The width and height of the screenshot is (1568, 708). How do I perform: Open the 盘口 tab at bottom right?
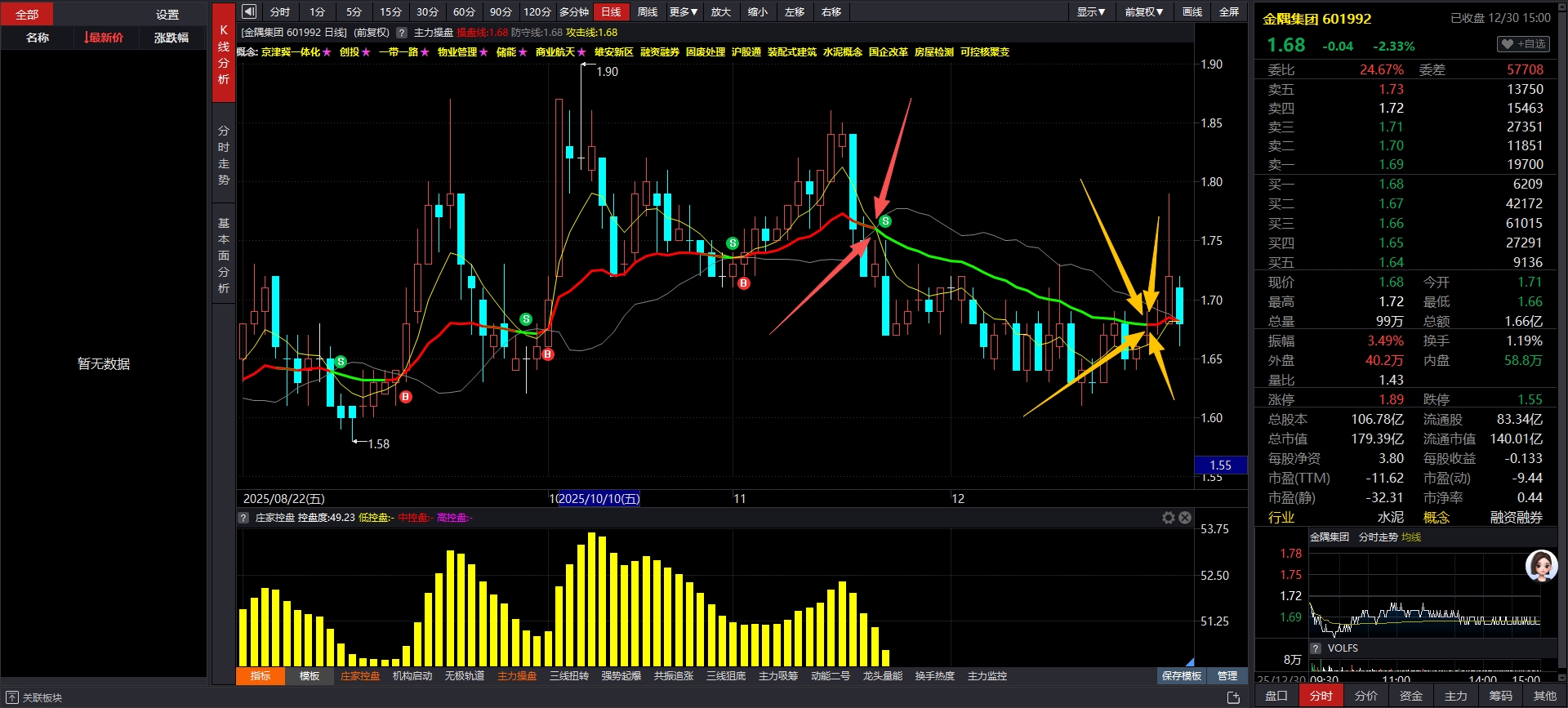1276,696
